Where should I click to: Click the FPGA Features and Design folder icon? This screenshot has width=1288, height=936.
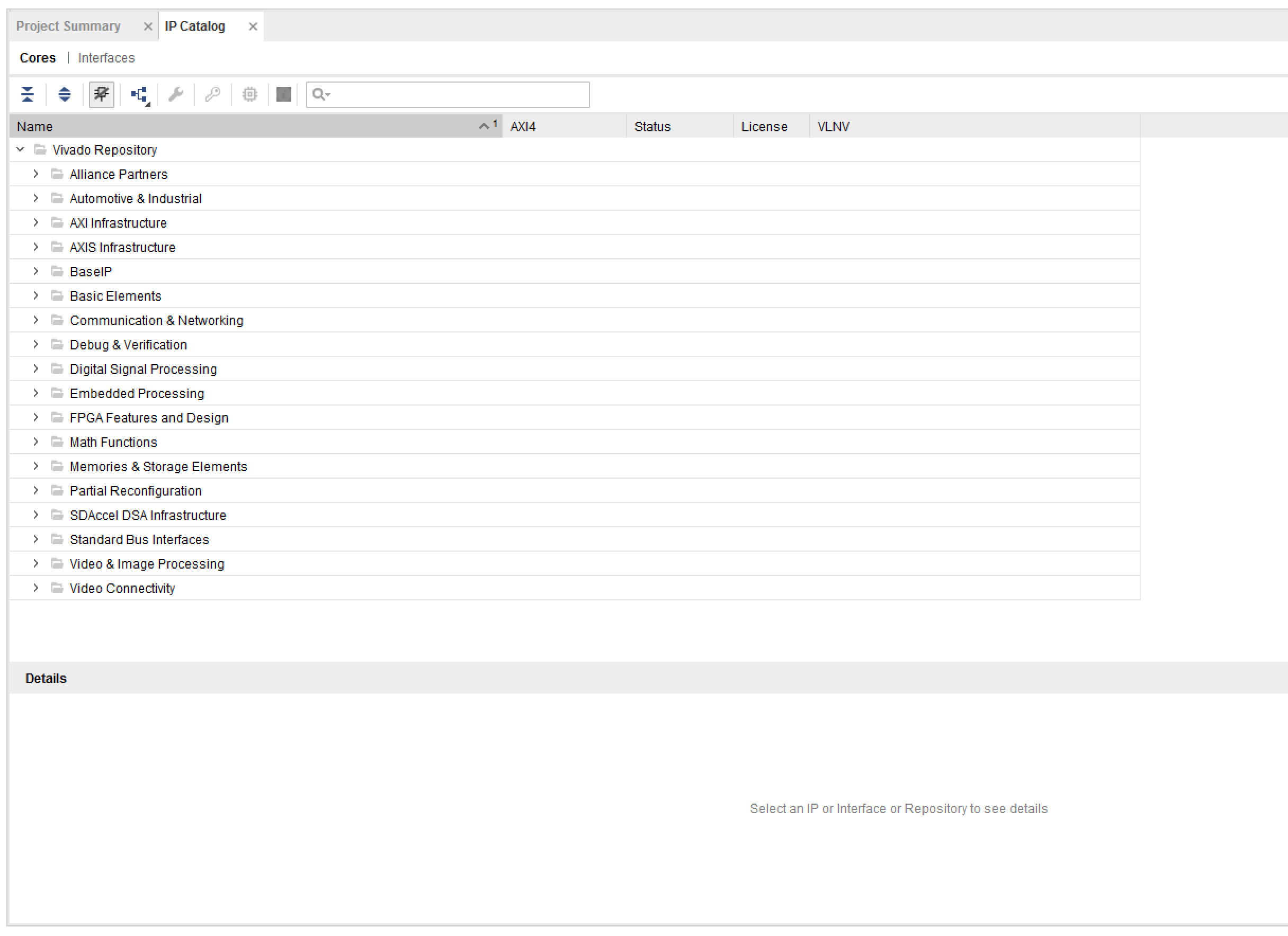click(57, 418)
